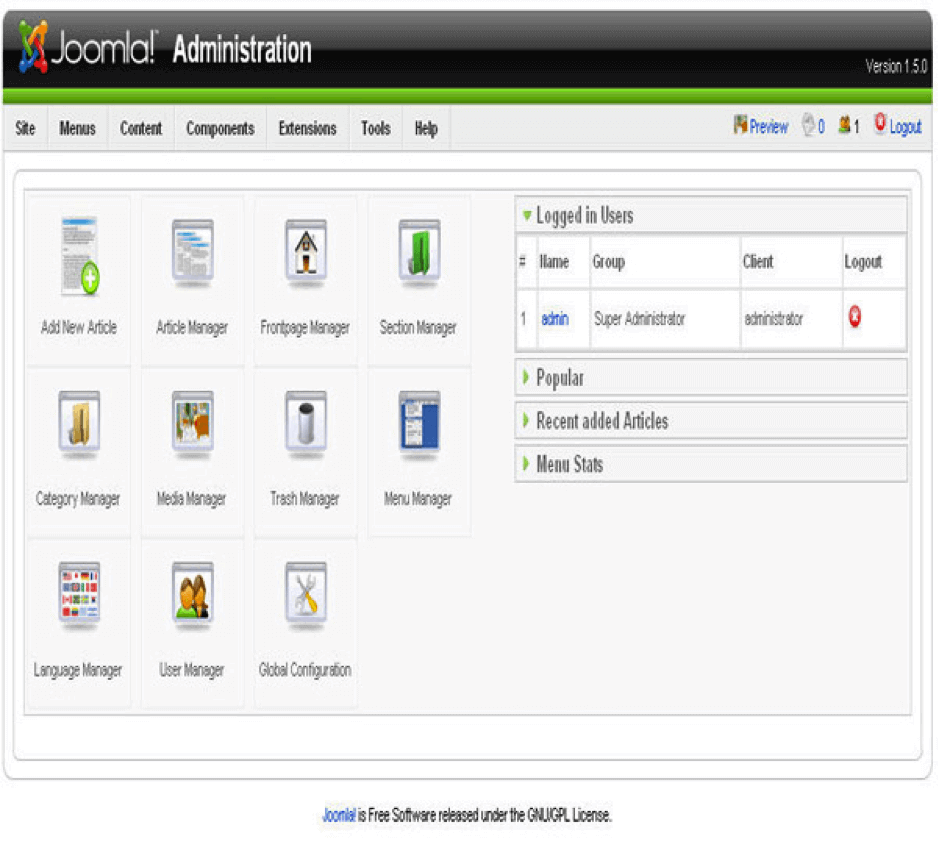This screenshot has height=843, width=940.
Task: Click the Language Manager label
Action: pyautogui.click(x=78, y=670)
